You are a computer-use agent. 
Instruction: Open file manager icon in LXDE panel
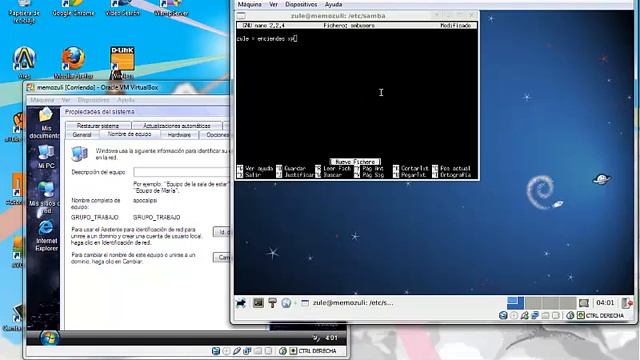point(272,303)
